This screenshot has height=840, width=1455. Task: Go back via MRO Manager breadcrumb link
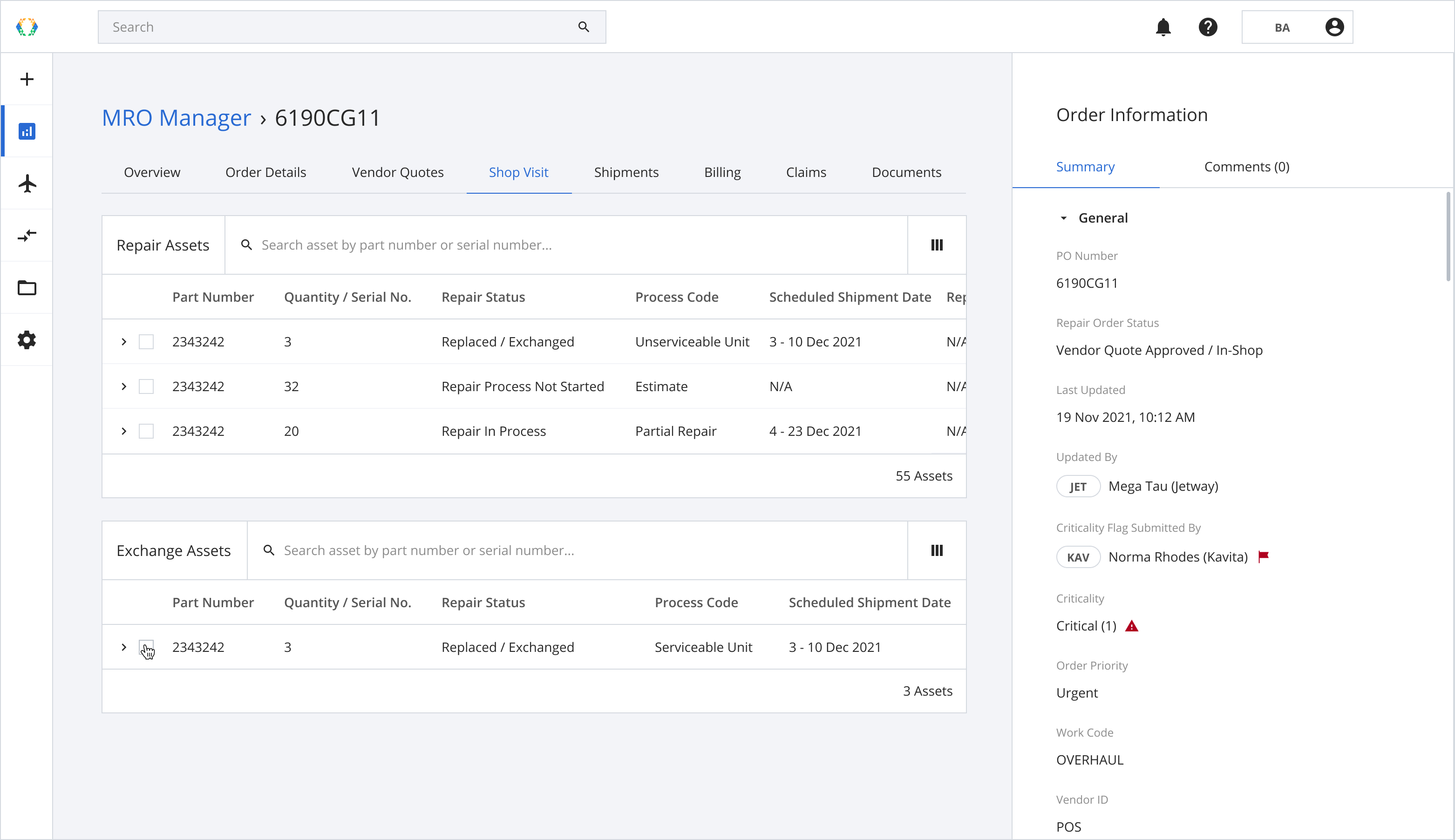coord(177,118)
